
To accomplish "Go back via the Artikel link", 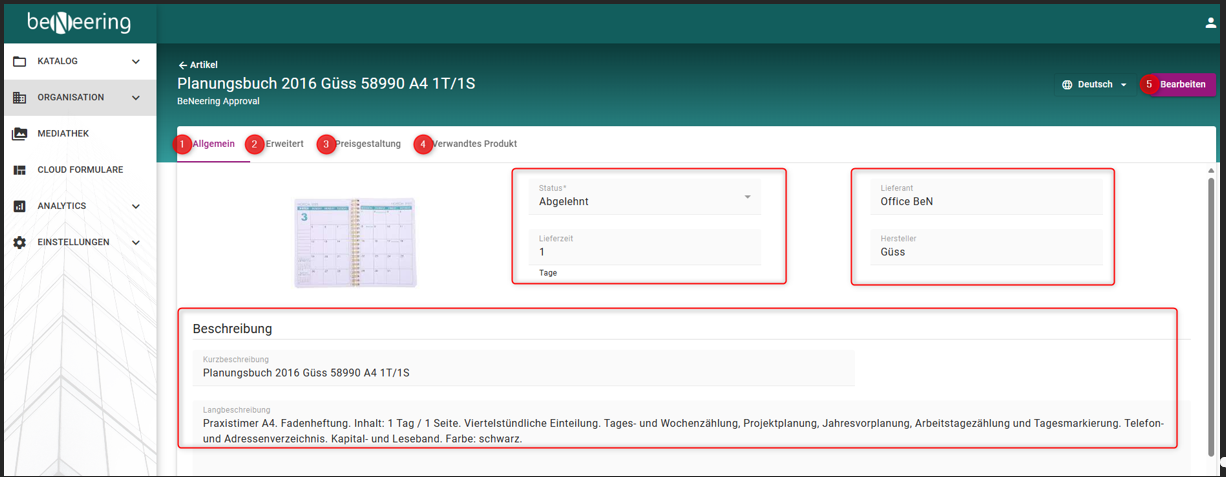I will [198, 65].
